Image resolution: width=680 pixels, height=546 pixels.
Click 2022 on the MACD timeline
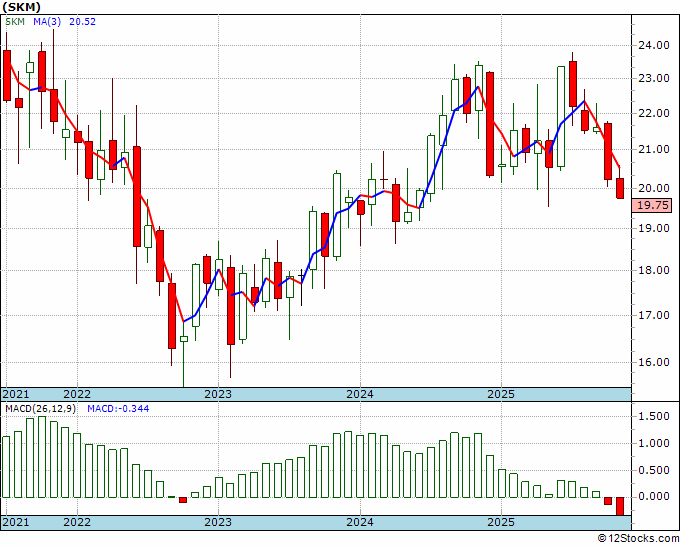pos(77,522)
